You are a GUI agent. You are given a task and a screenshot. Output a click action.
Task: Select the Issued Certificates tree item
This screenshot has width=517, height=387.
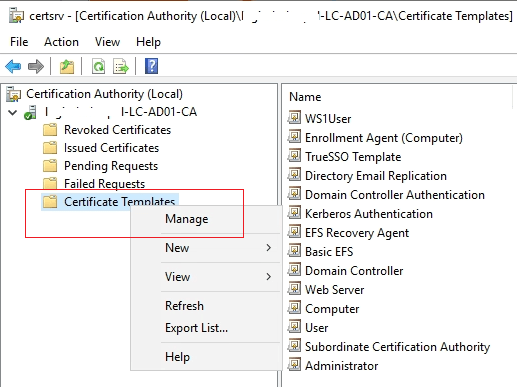pyautogui.click(x=111, y=148)
